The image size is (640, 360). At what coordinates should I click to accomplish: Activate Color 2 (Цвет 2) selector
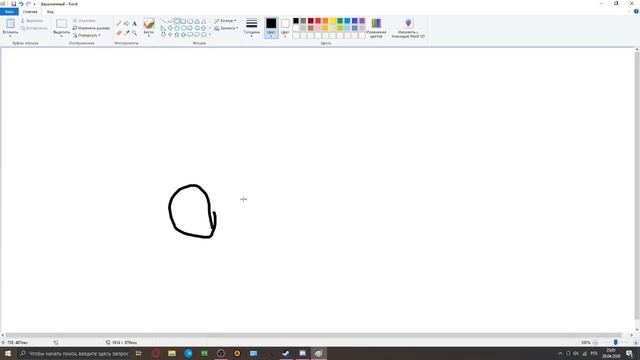tap(285, 28)
